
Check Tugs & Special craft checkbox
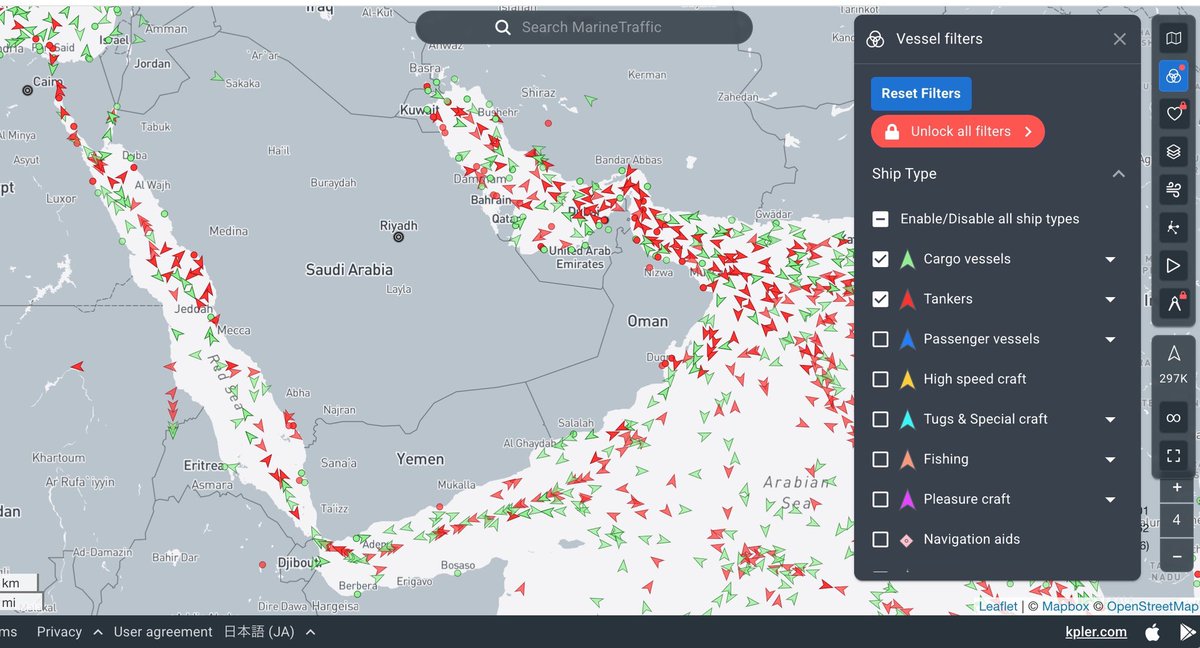(x=880, y=419)
